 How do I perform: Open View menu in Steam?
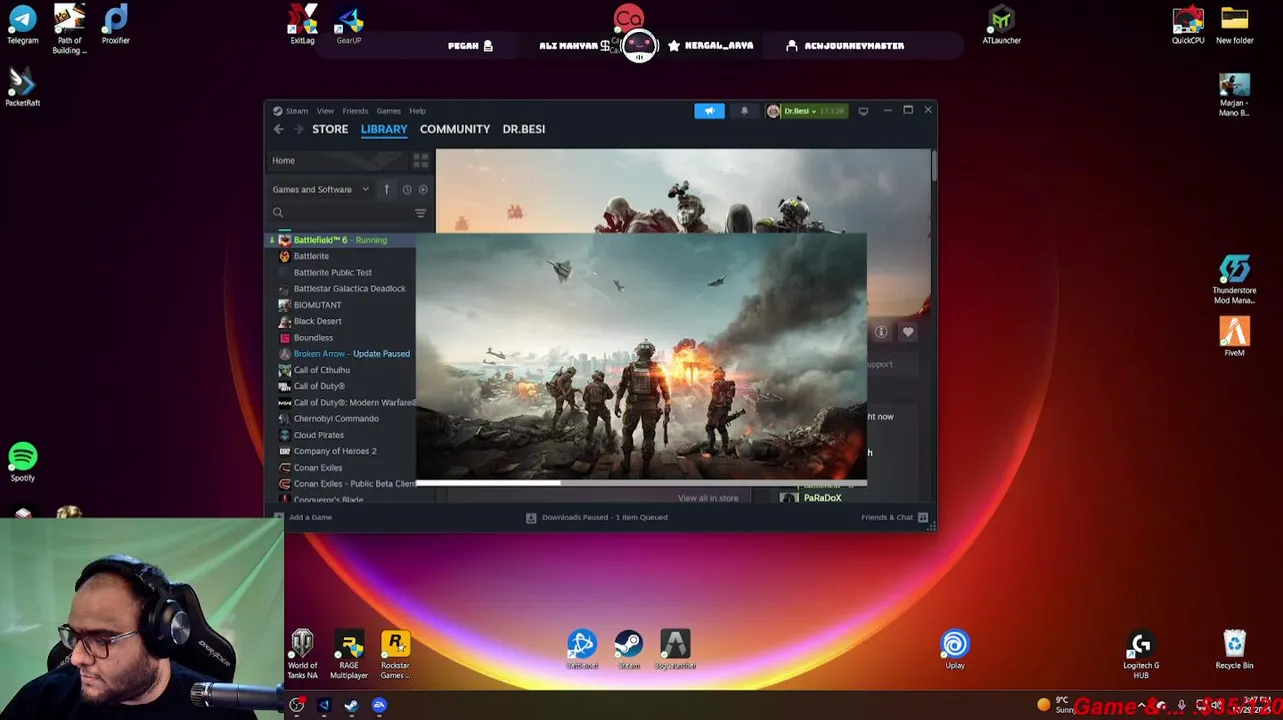point(325,111)
